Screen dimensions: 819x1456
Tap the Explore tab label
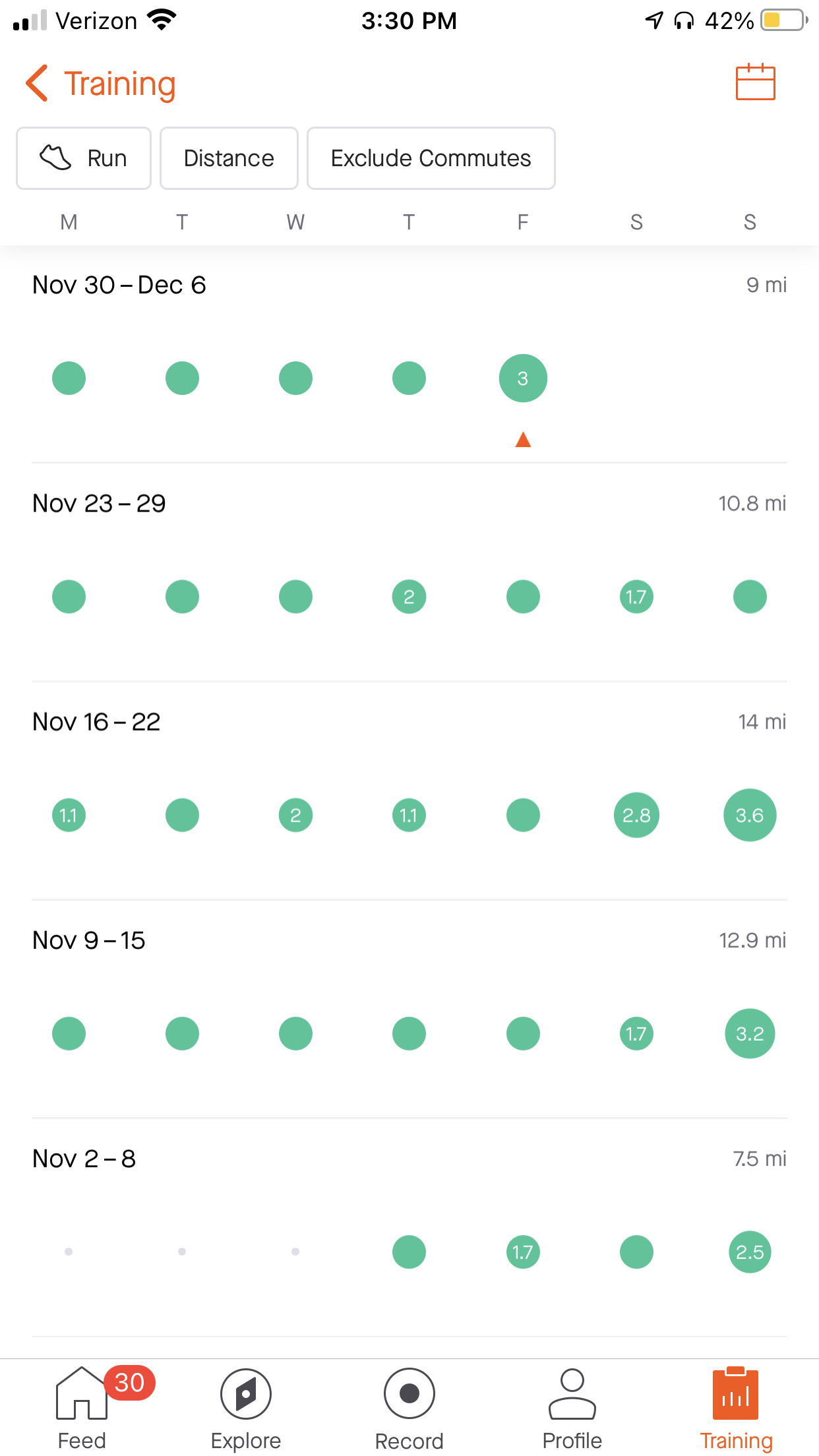245,1440
